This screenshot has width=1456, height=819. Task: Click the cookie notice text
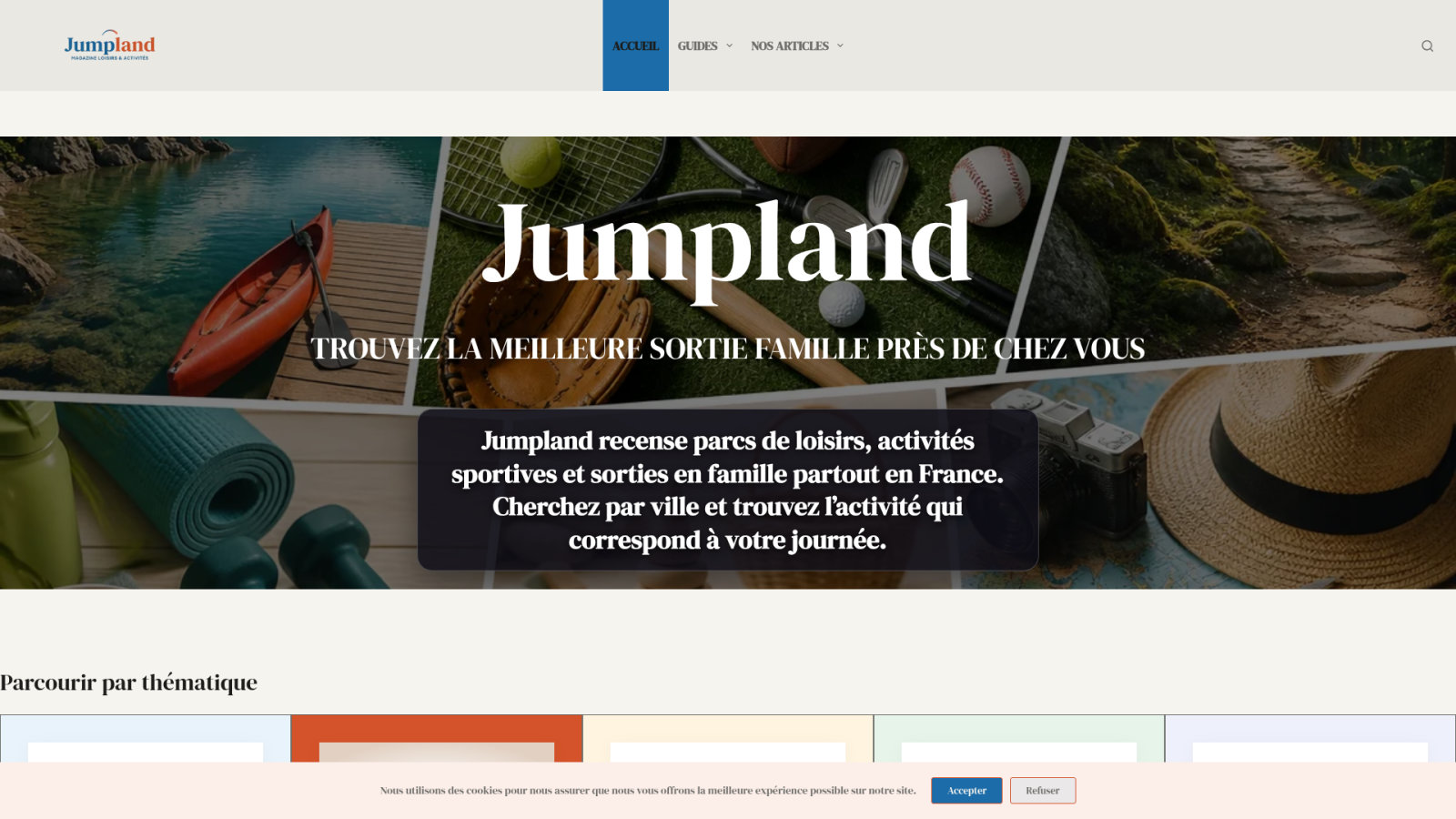[x=648, y=791]
